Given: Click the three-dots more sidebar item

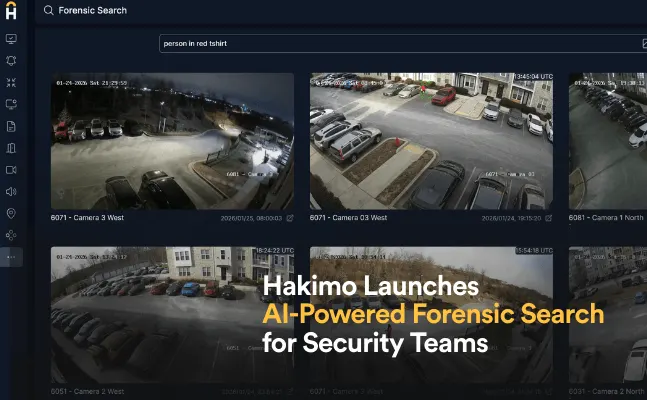Looking at the screenshot, I should point(11,257).
